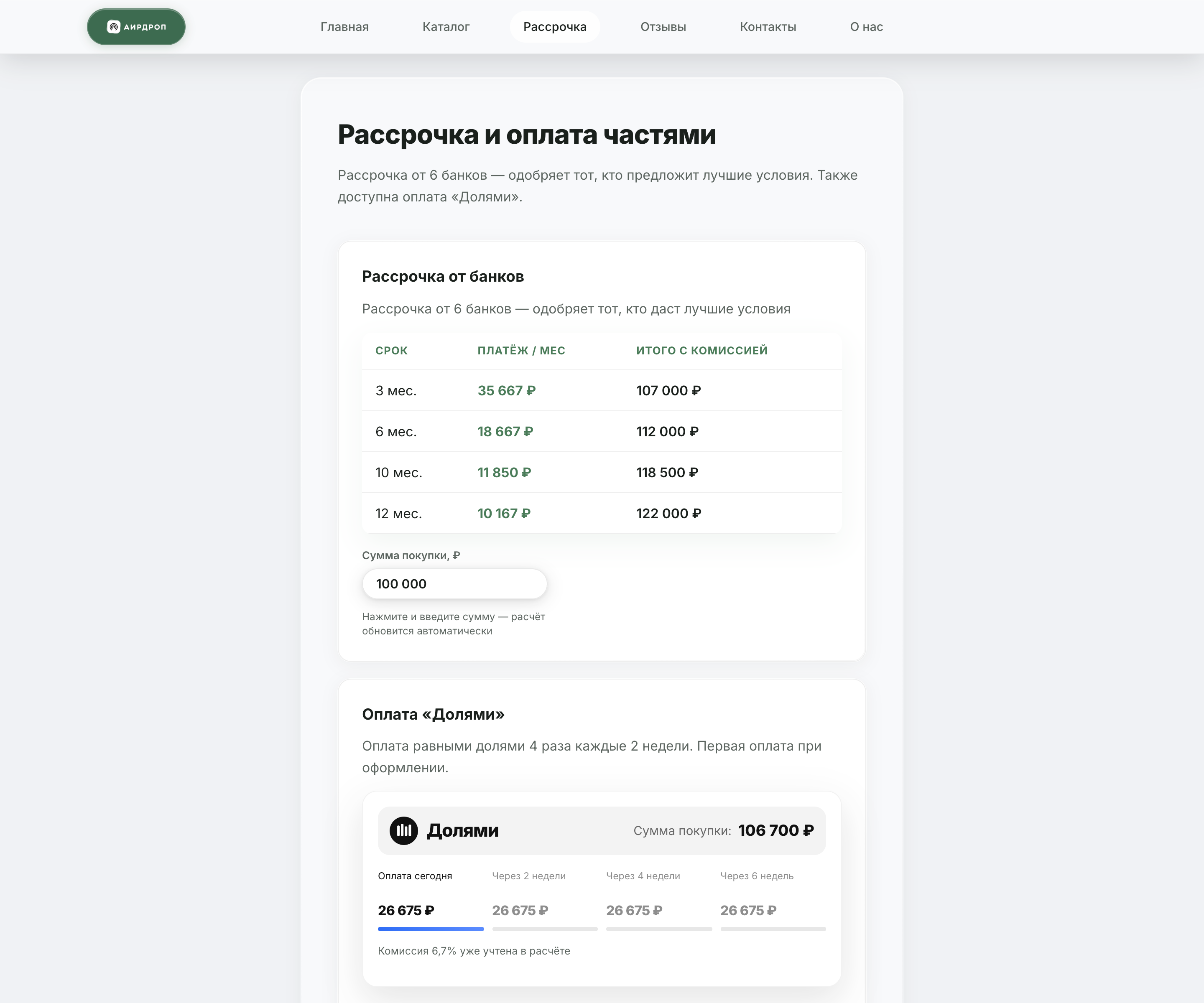Click the 35 667 ₽ monthly payment
This screenshot has width=1204, height=1003.
[507, 391]
